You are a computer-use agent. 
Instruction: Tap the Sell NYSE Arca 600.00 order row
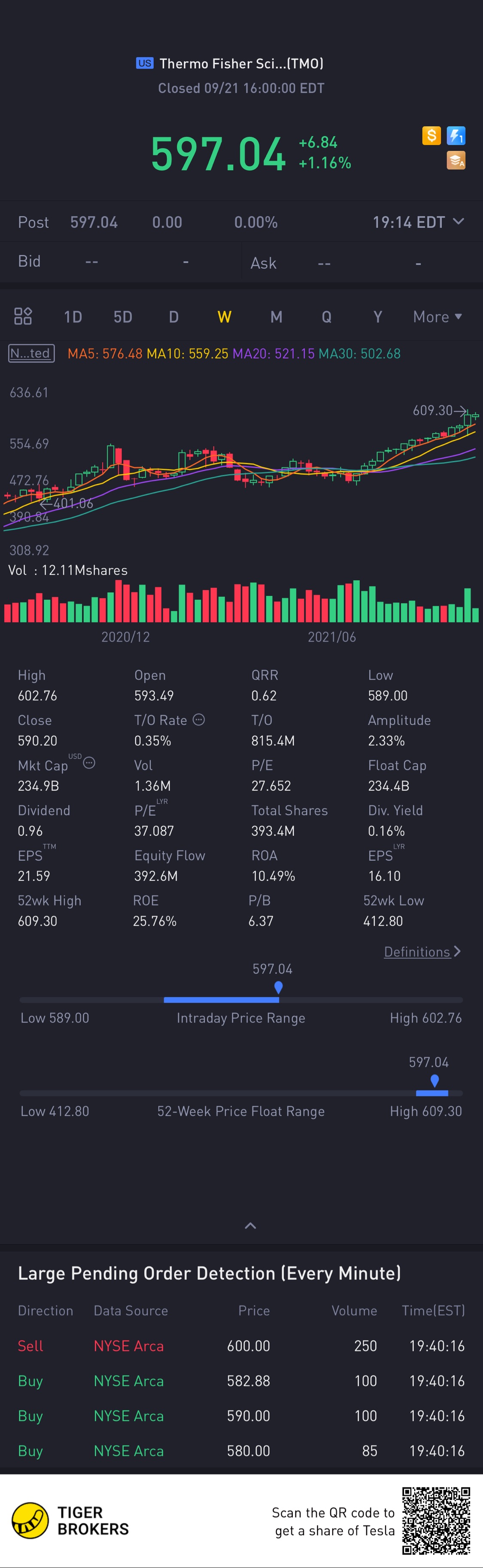tap(241, 1346)
